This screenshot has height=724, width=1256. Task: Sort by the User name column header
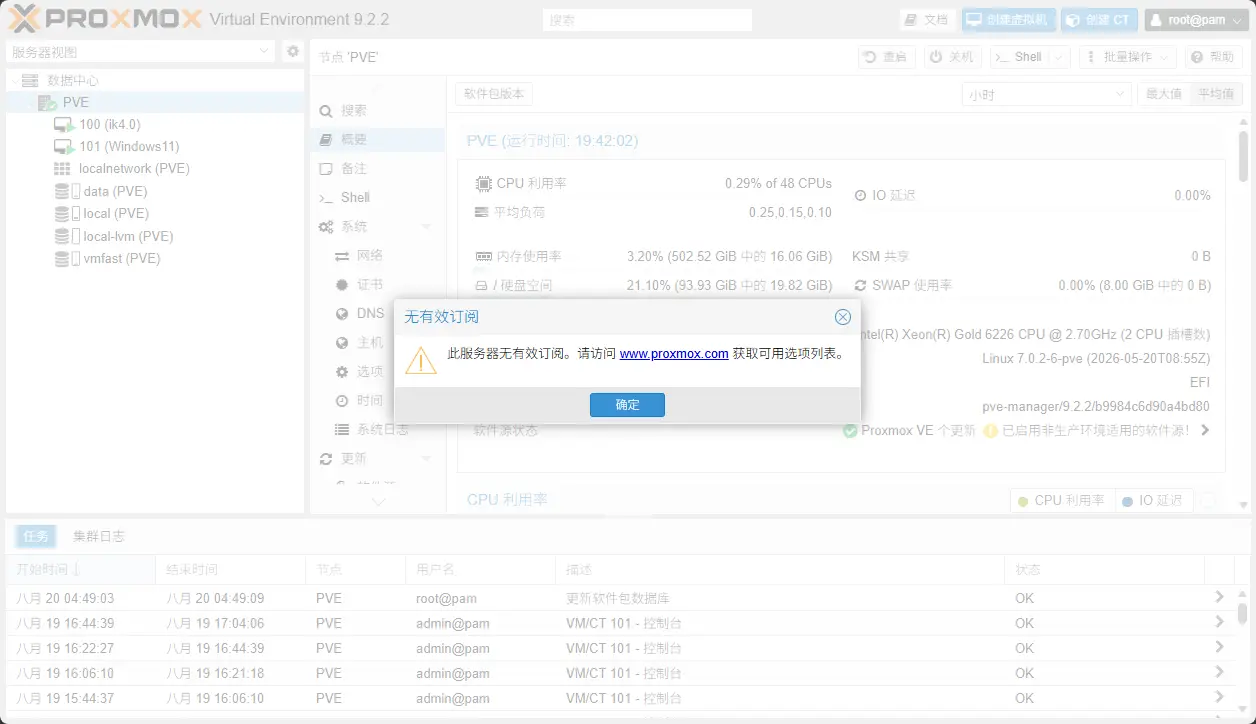coord(480,570)
